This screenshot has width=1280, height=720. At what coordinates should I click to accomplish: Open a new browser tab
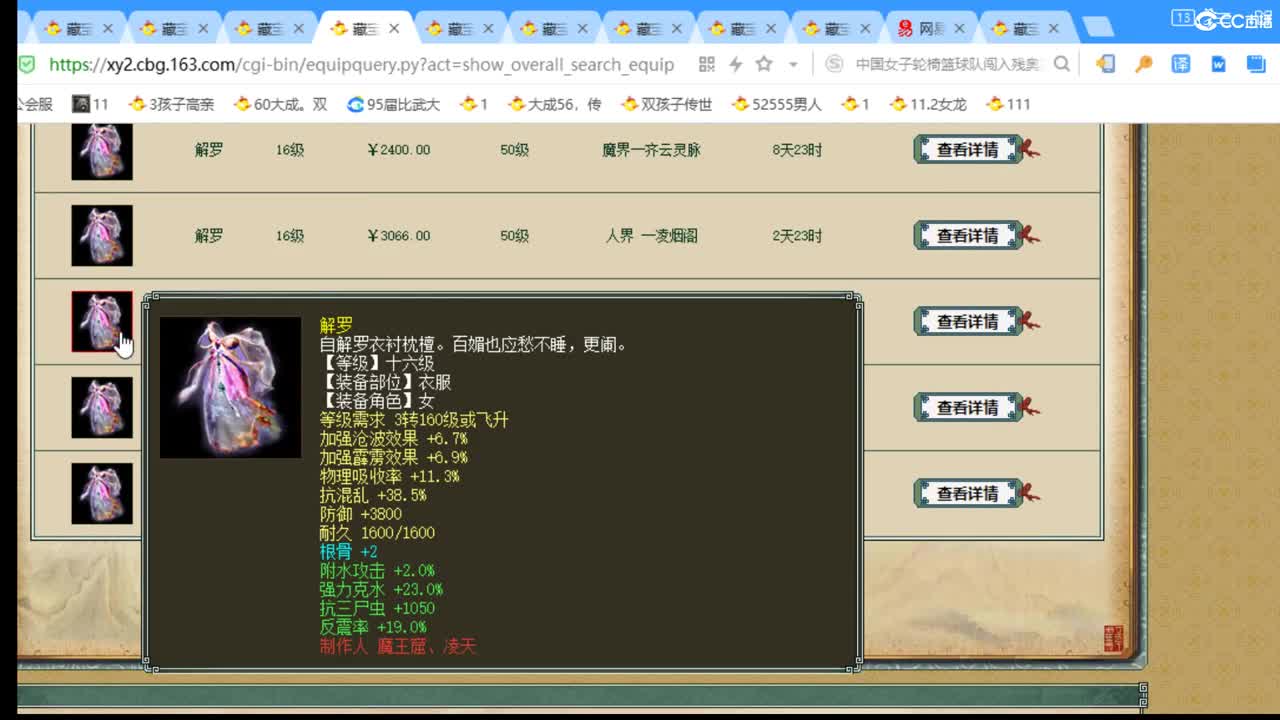point(1099,27)
